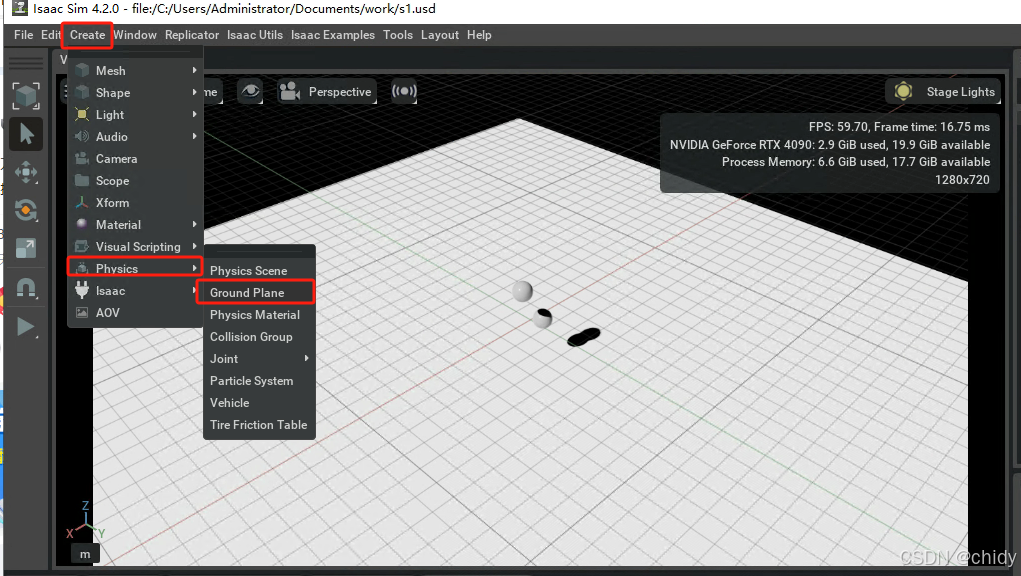The image size is (1021, 576).
Task: Open the Isaac Examples menu
Action: click(332, 34)
